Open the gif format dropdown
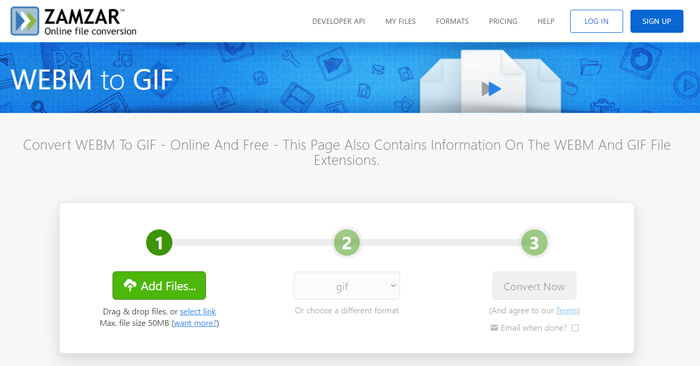700x366 pixels. [x=346, y=286]
